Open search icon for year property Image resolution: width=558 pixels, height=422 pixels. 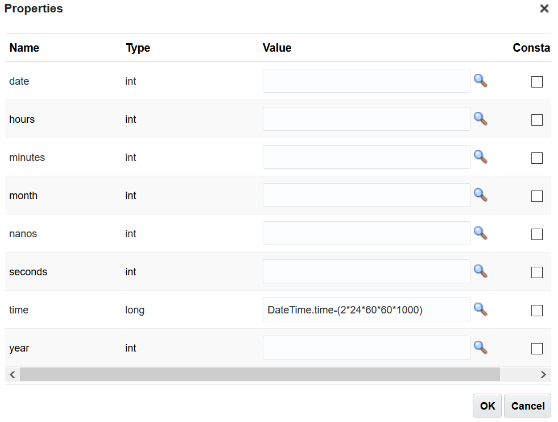tap(480, 347)
